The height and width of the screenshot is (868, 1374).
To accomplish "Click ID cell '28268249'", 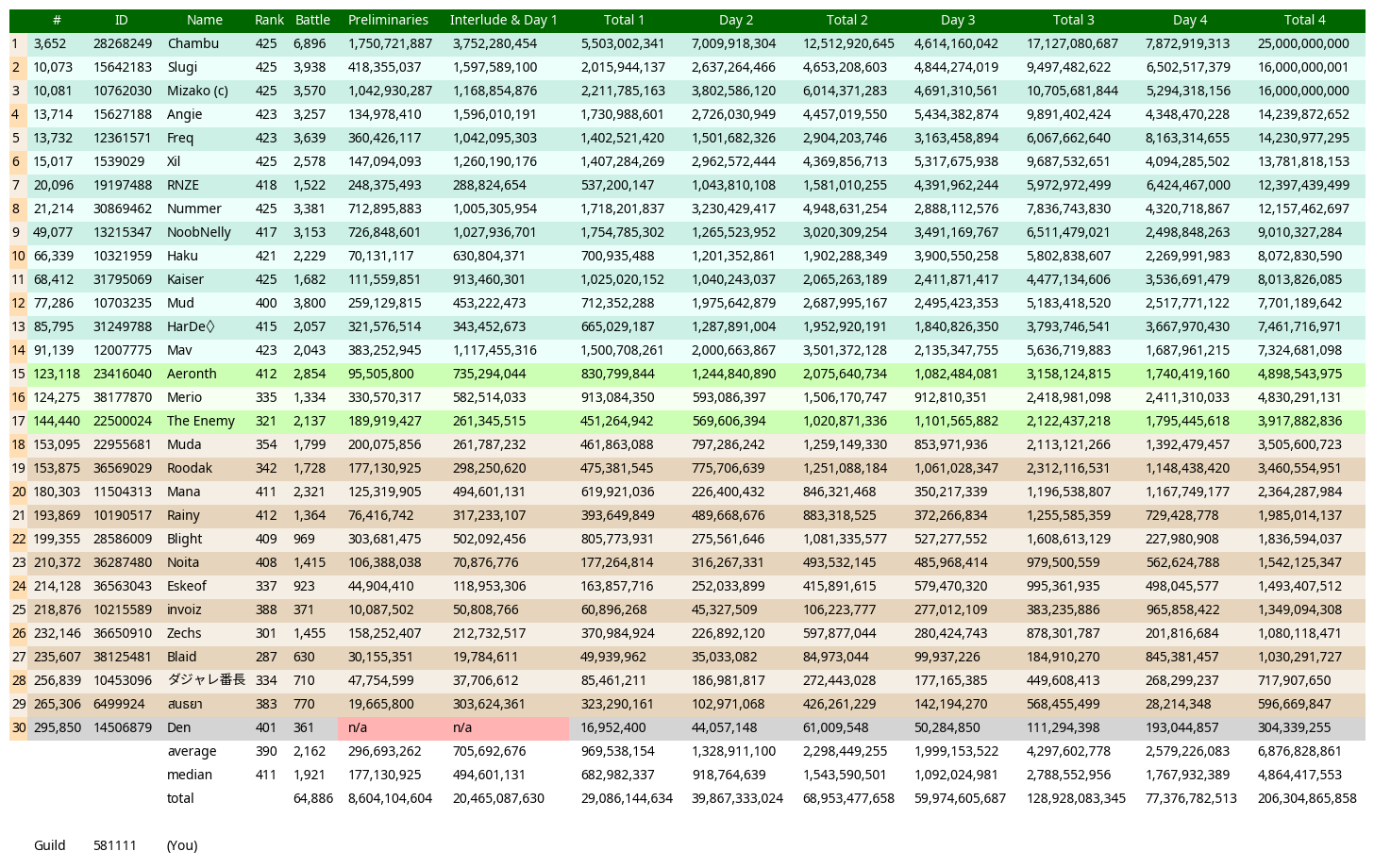I will pyautogui.click(x=123, y=43).
